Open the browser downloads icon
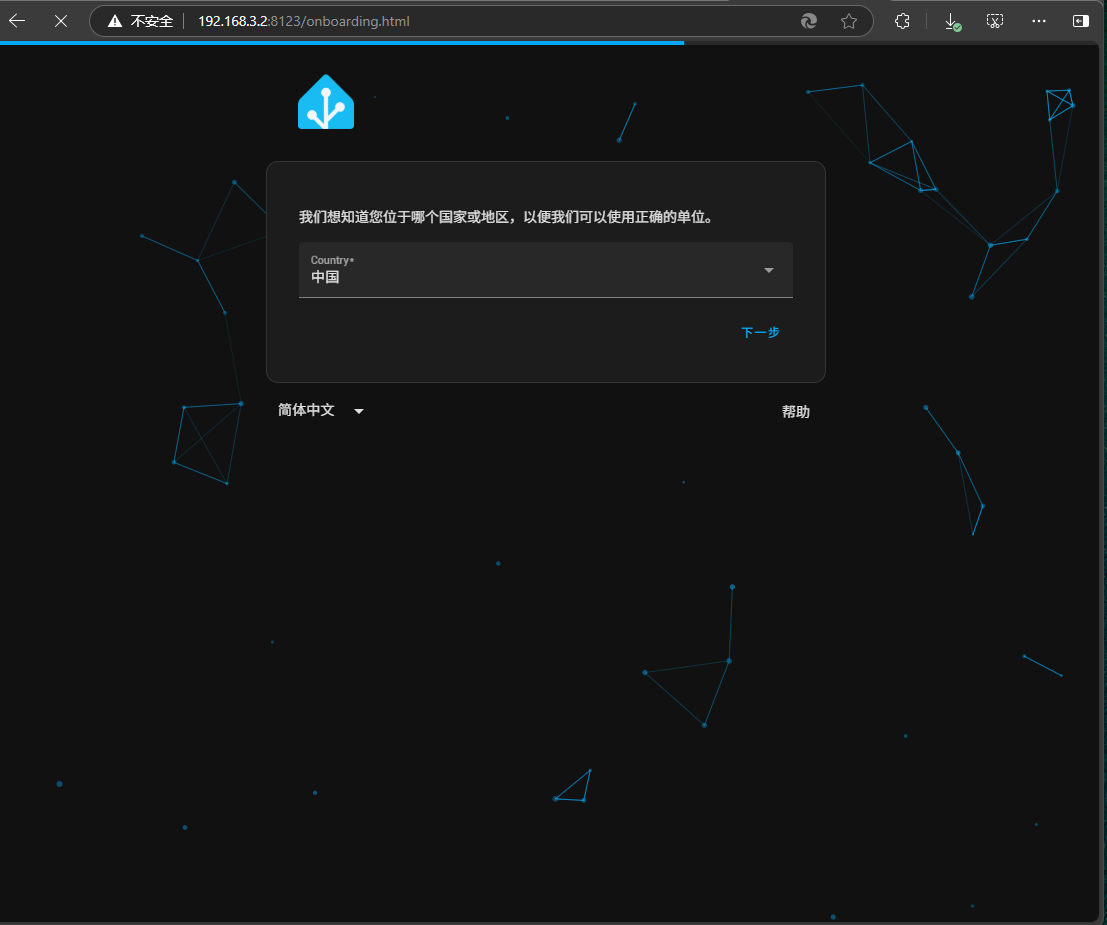 coord(952,21)
